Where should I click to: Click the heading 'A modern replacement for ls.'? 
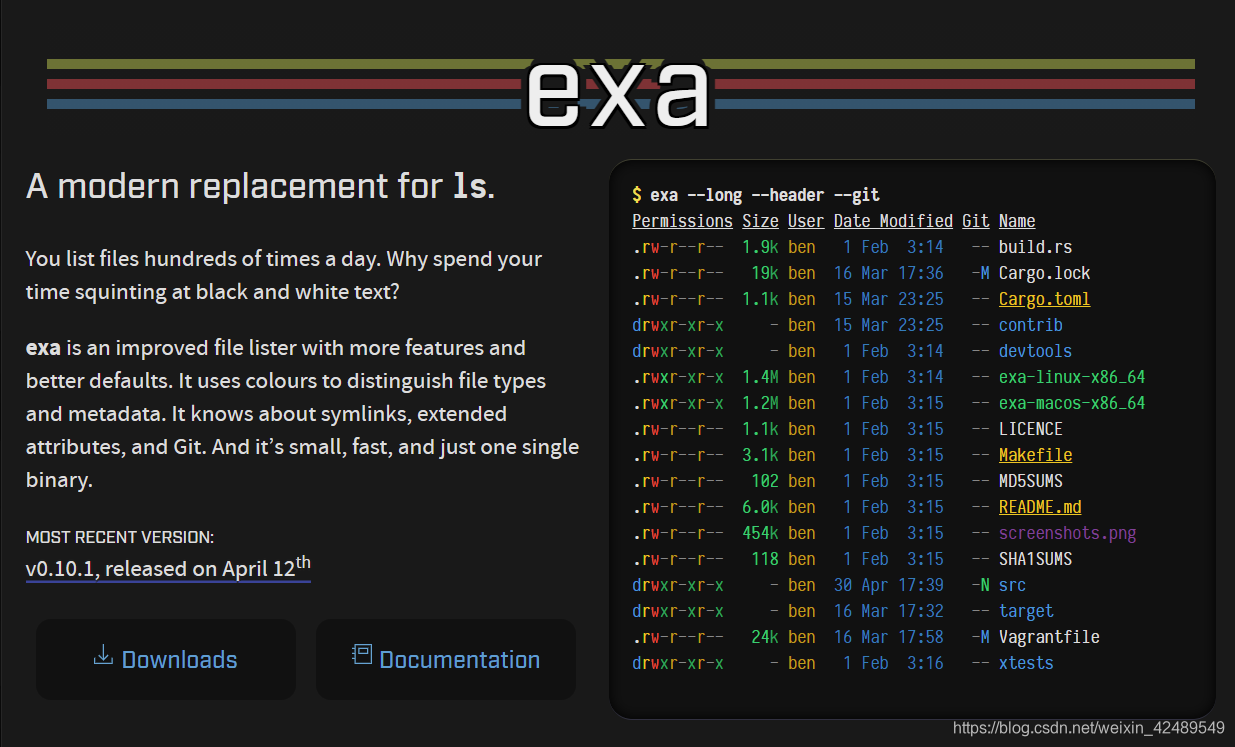(x=260, y=186)
